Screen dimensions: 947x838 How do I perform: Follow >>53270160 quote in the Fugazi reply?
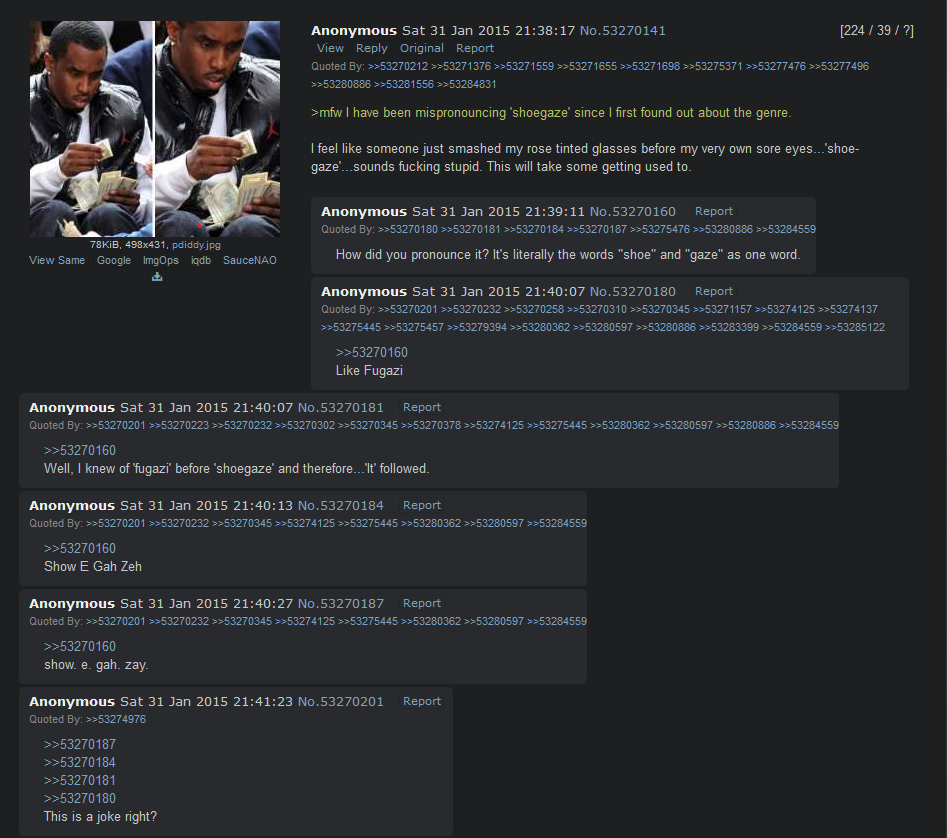371,353
